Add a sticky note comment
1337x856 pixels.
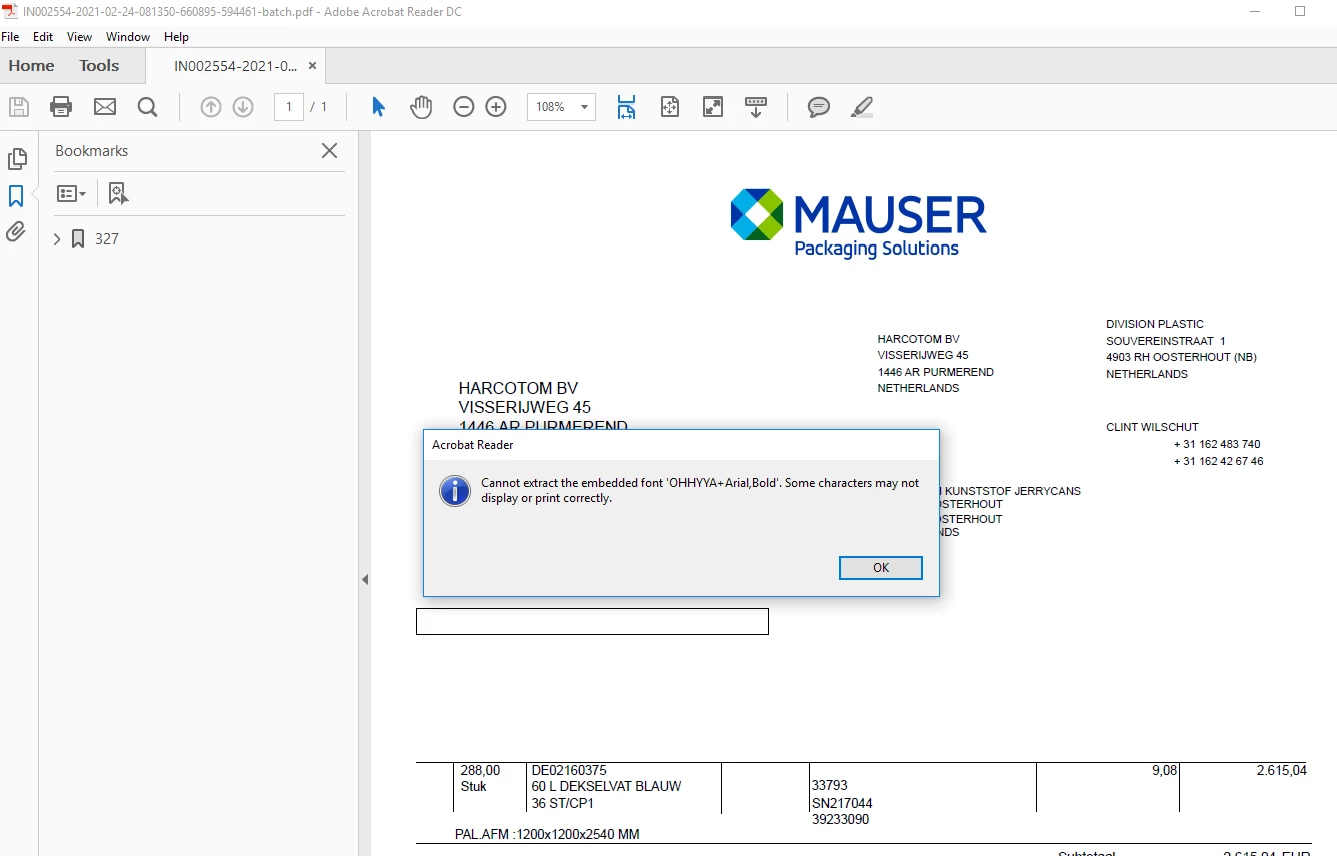[819, 107]
